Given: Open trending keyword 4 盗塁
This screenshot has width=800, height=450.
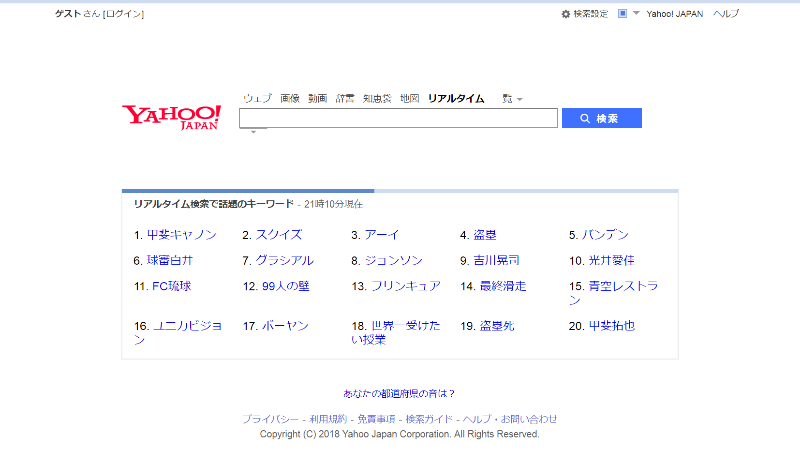Looking at the screenshot, I should [485, 235].
